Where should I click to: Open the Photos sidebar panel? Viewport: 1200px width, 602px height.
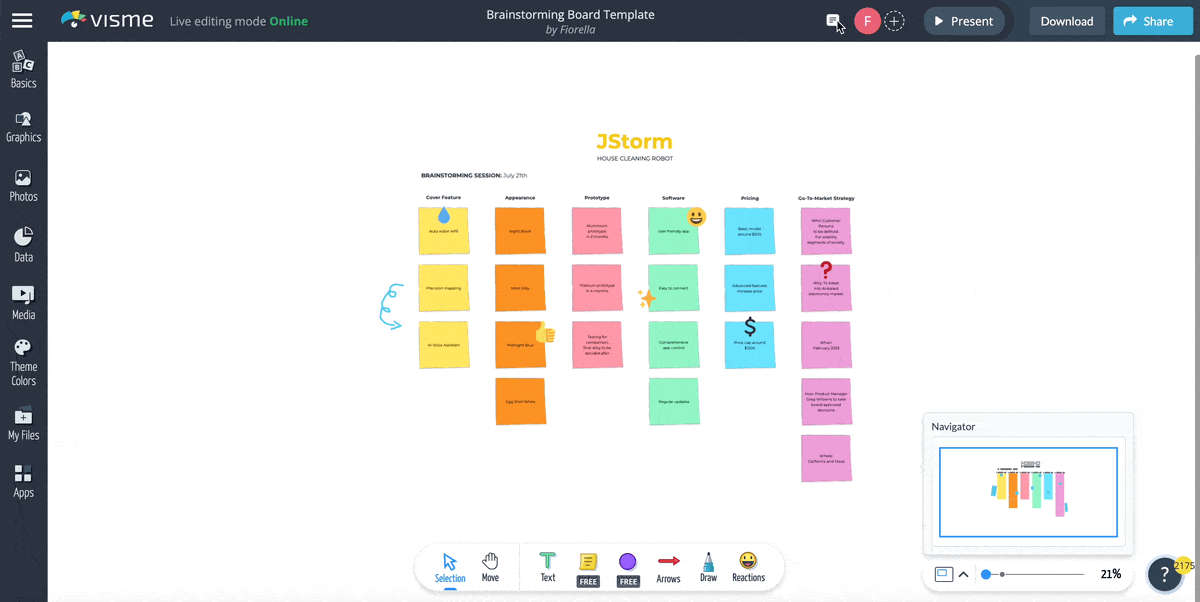click(x=23, y=185)
